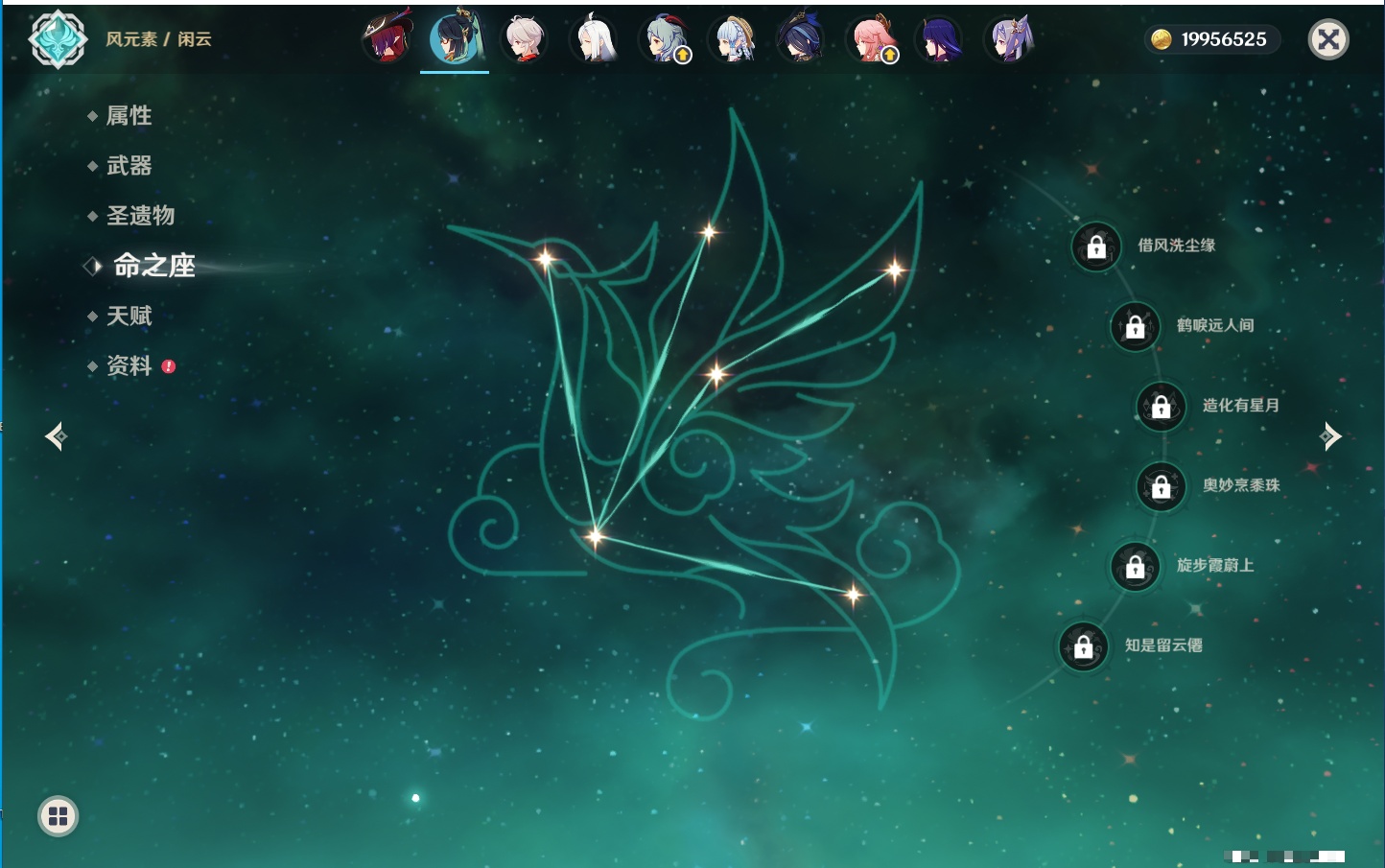Select the 命之座 constellation page

tap(154, 266)
